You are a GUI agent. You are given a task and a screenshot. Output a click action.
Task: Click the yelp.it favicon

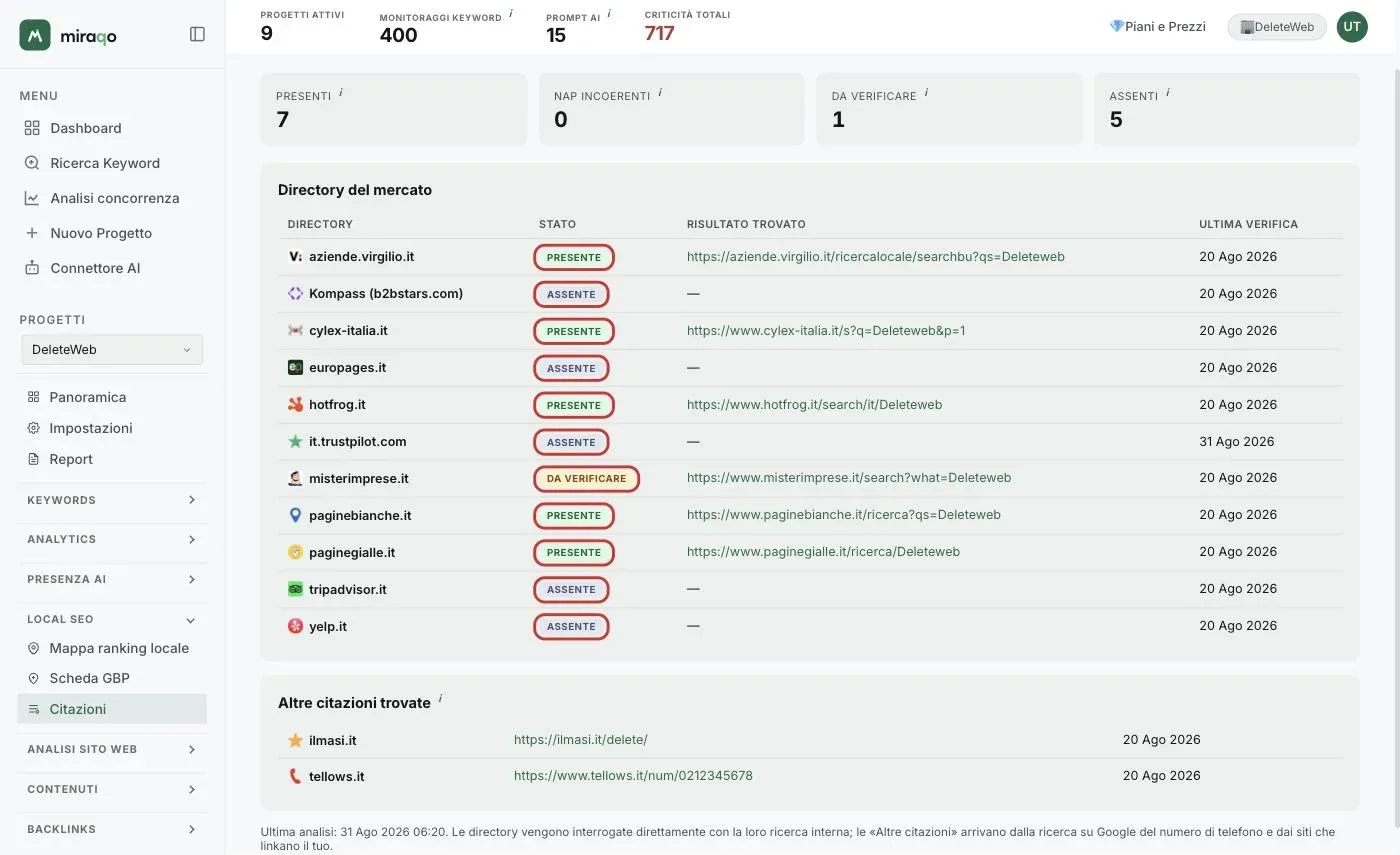coord(295,626)
